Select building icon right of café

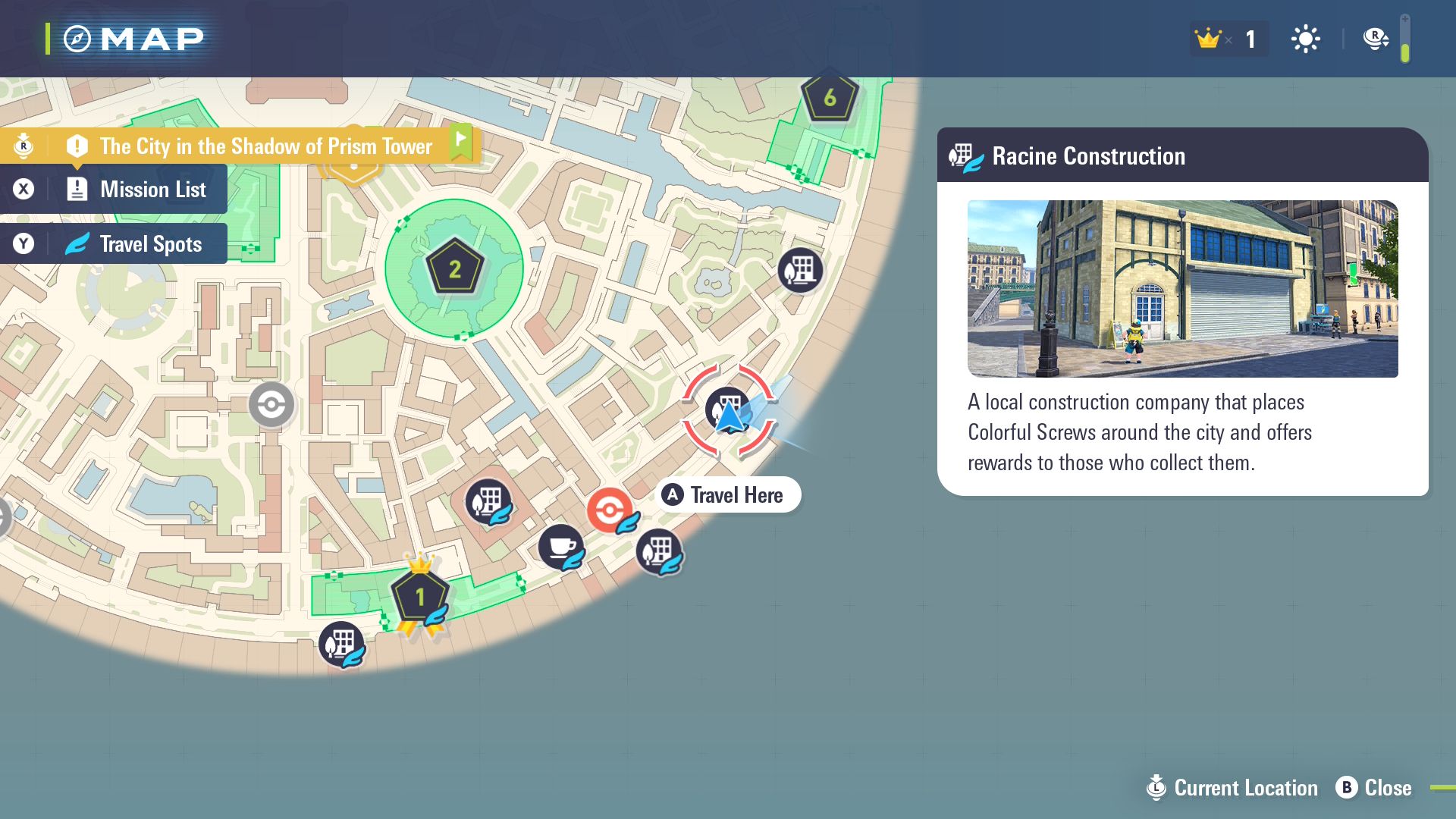pos(658,551)
